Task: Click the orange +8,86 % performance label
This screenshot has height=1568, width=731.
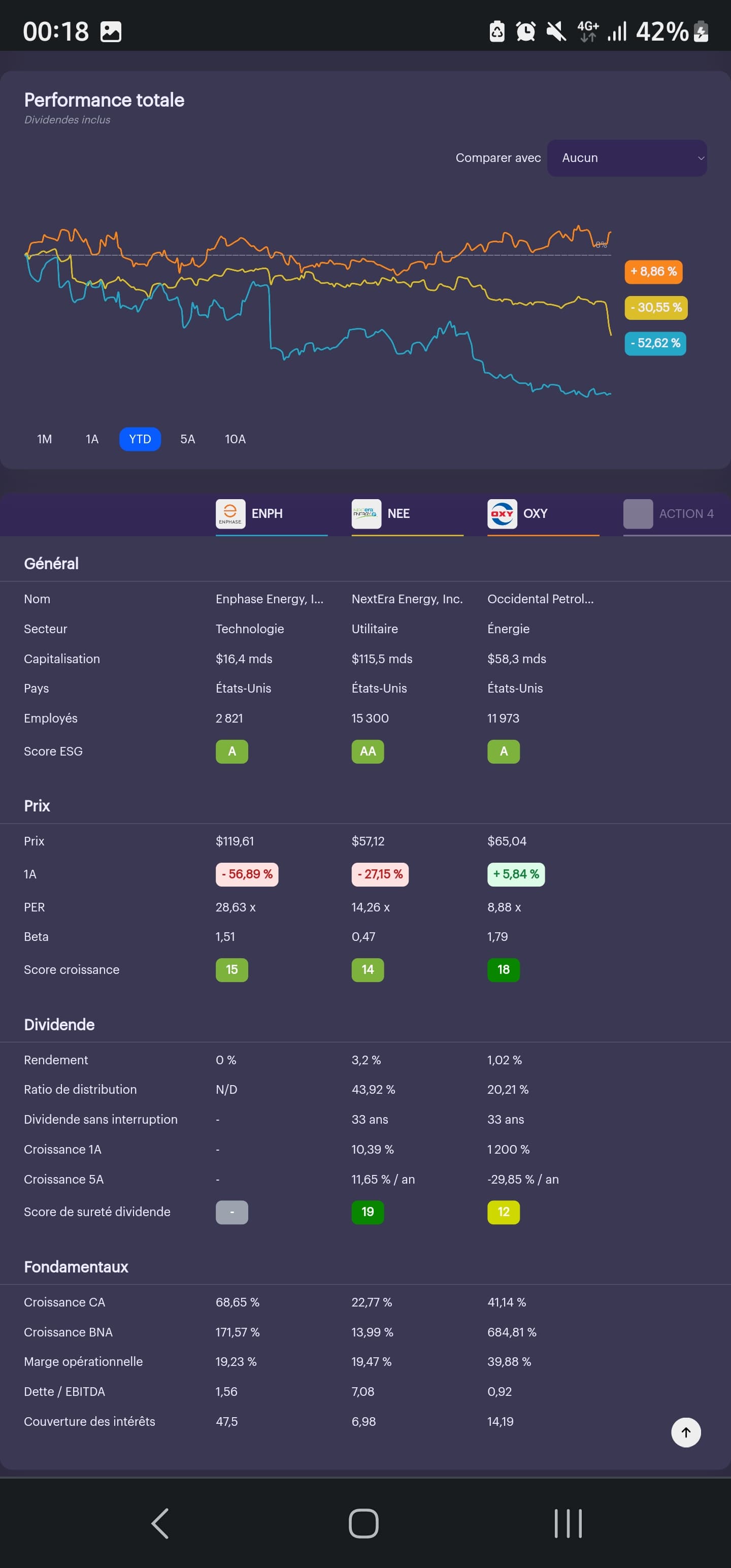Action: [653, 272]
